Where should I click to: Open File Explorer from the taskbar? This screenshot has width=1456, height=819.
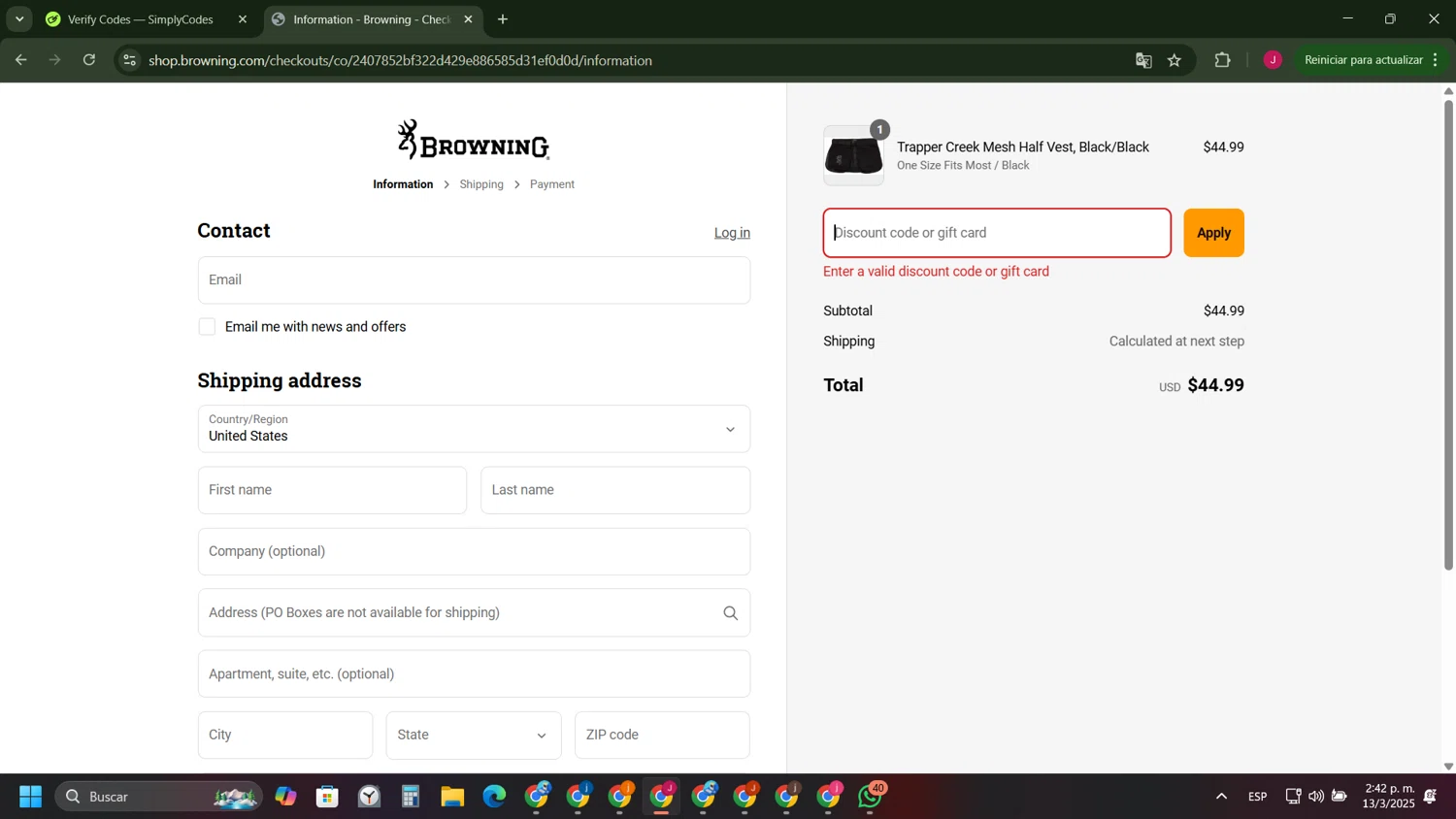pos(452,797)
